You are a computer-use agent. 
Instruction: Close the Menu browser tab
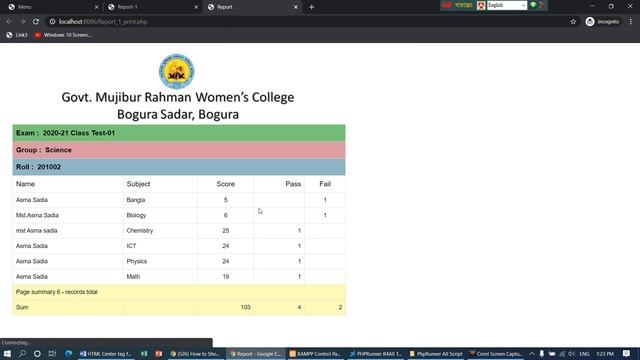96,7
